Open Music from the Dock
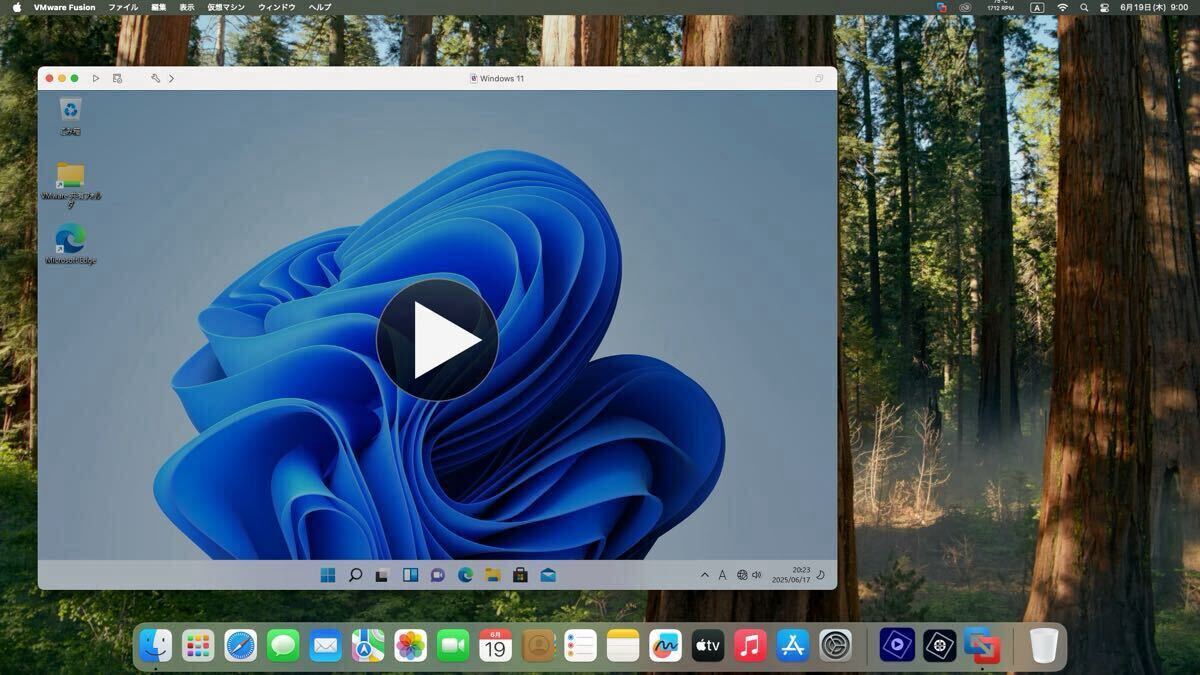This screenshot has height=675, width=1200. click(750, 646)
